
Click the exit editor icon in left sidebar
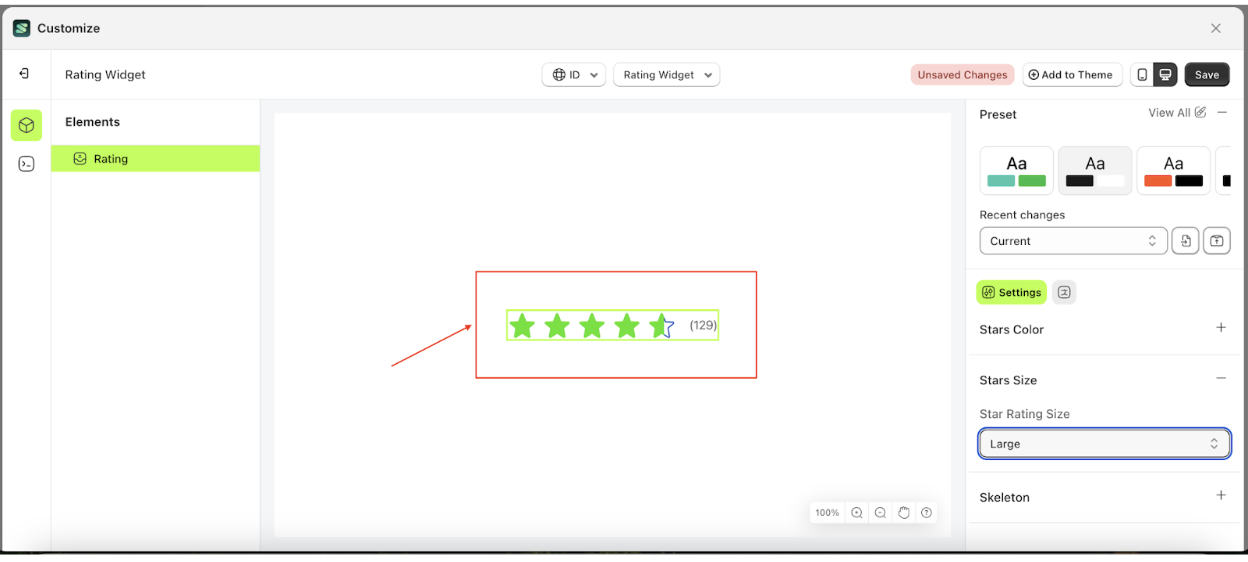(24, 74)
